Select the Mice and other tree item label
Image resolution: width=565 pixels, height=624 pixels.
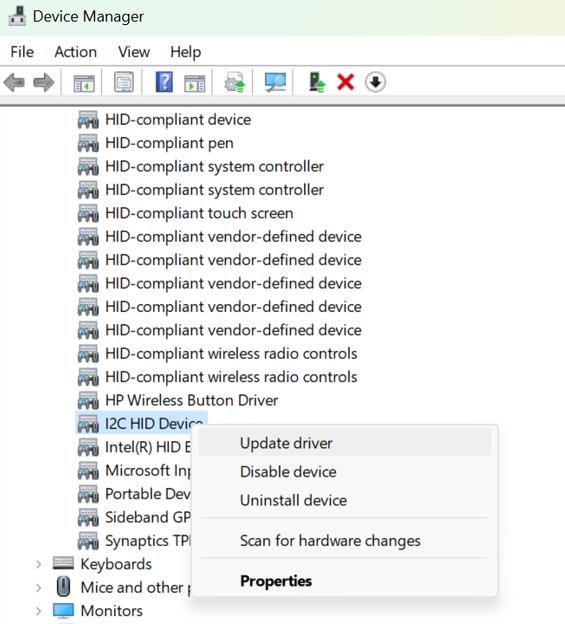coord(135,587)
